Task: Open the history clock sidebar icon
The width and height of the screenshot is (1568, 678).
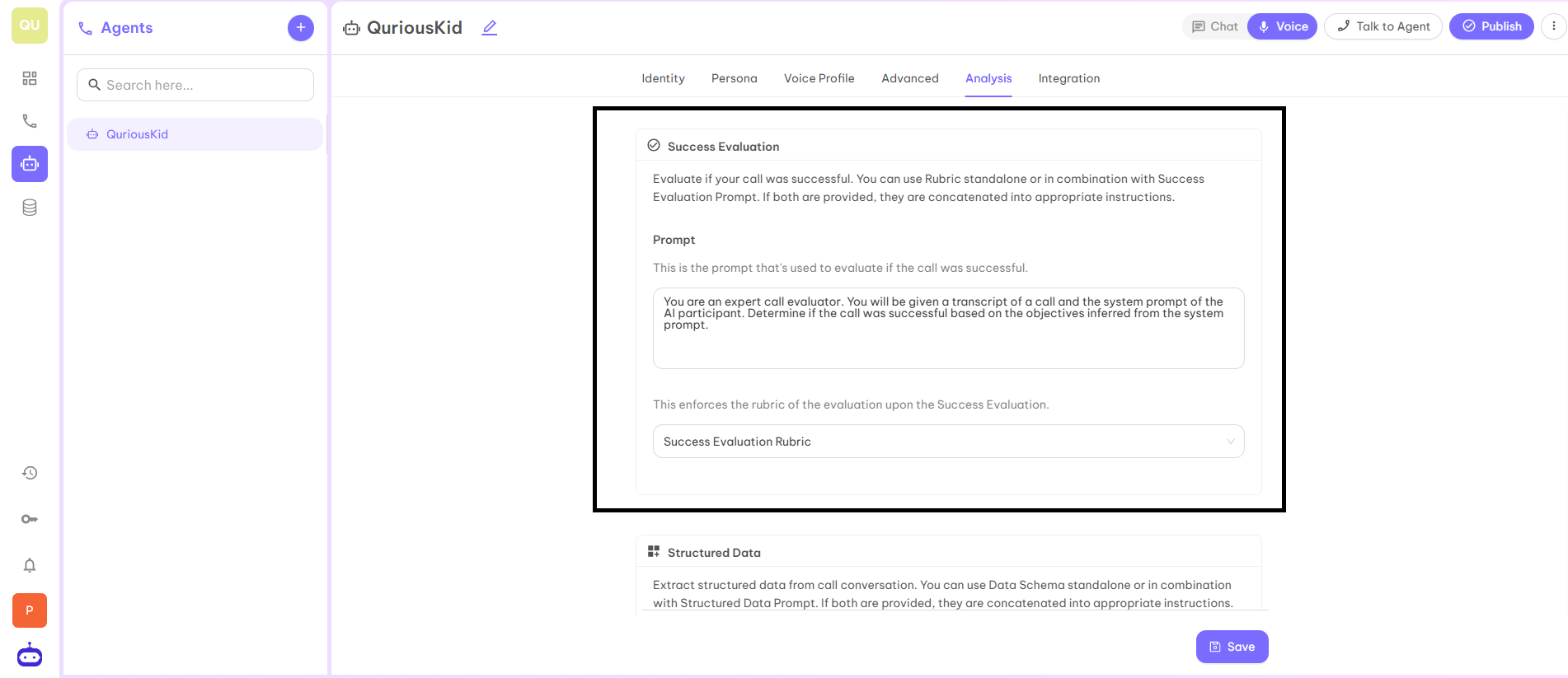Action: click(x=30, y=473)
